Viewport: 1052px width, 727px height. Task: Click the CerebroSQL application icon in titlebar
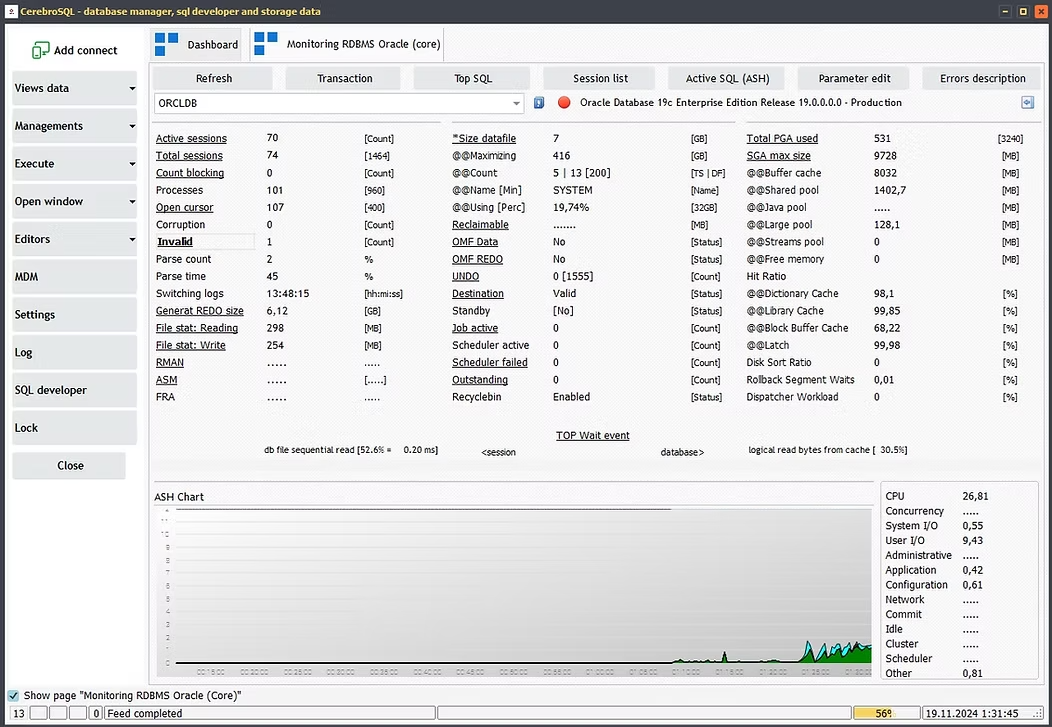click(x=10, y=11)
